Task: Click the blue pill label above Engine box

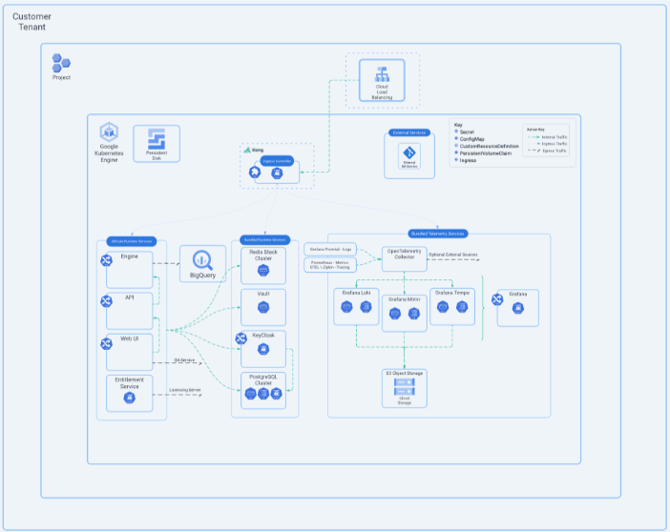Action: (x=132, y=241)
